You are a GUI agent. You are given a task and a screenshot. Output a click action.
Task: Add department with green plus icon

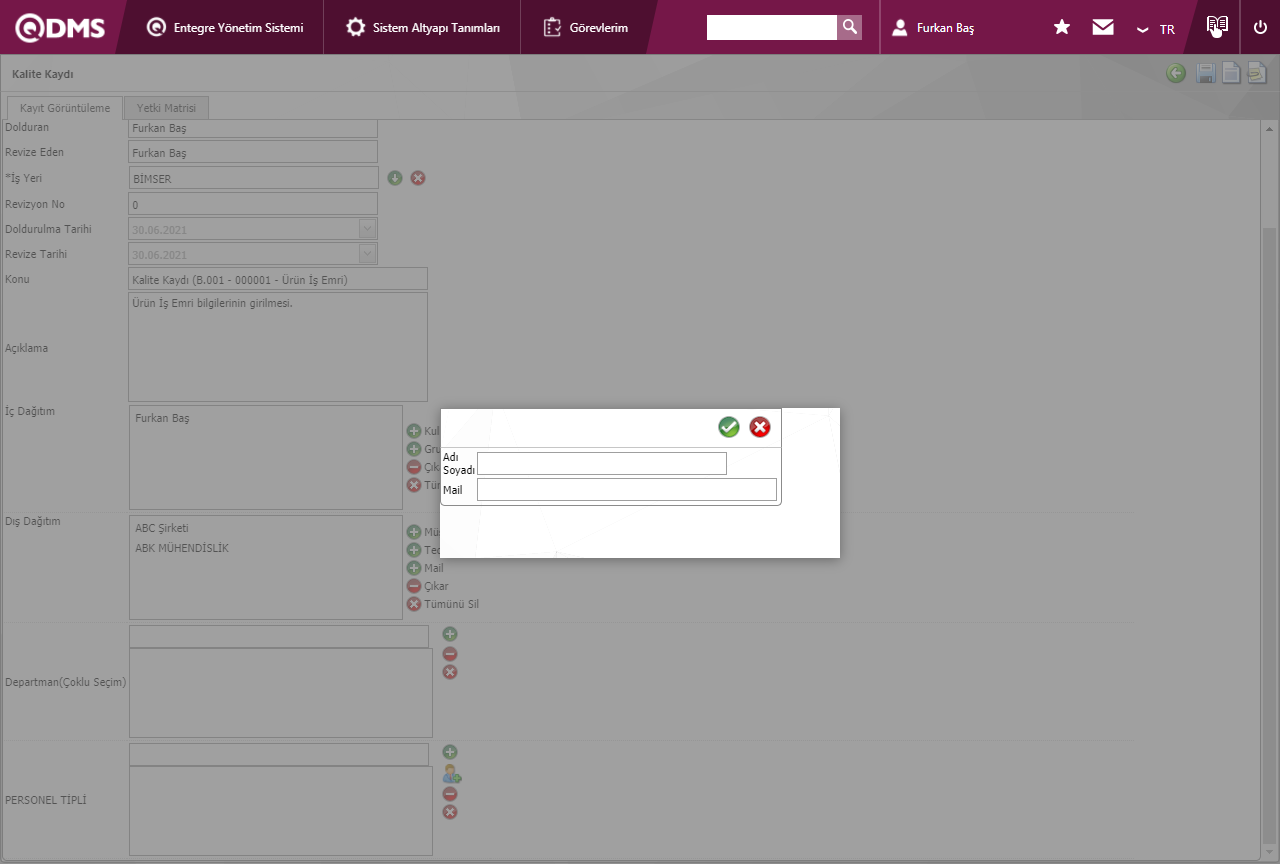pos(450,634)
